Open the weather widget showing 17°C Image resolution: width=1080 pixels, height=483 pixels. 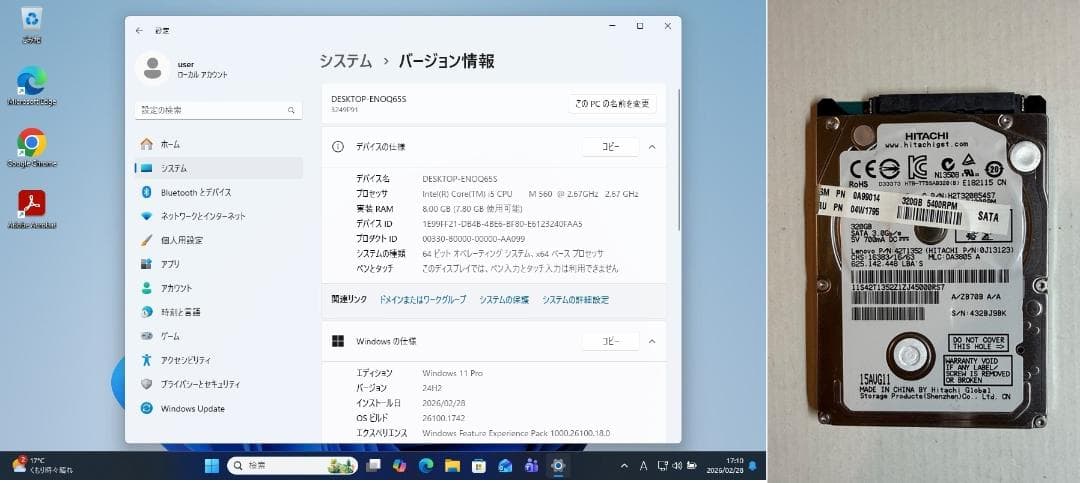click(x=43, y=466)
